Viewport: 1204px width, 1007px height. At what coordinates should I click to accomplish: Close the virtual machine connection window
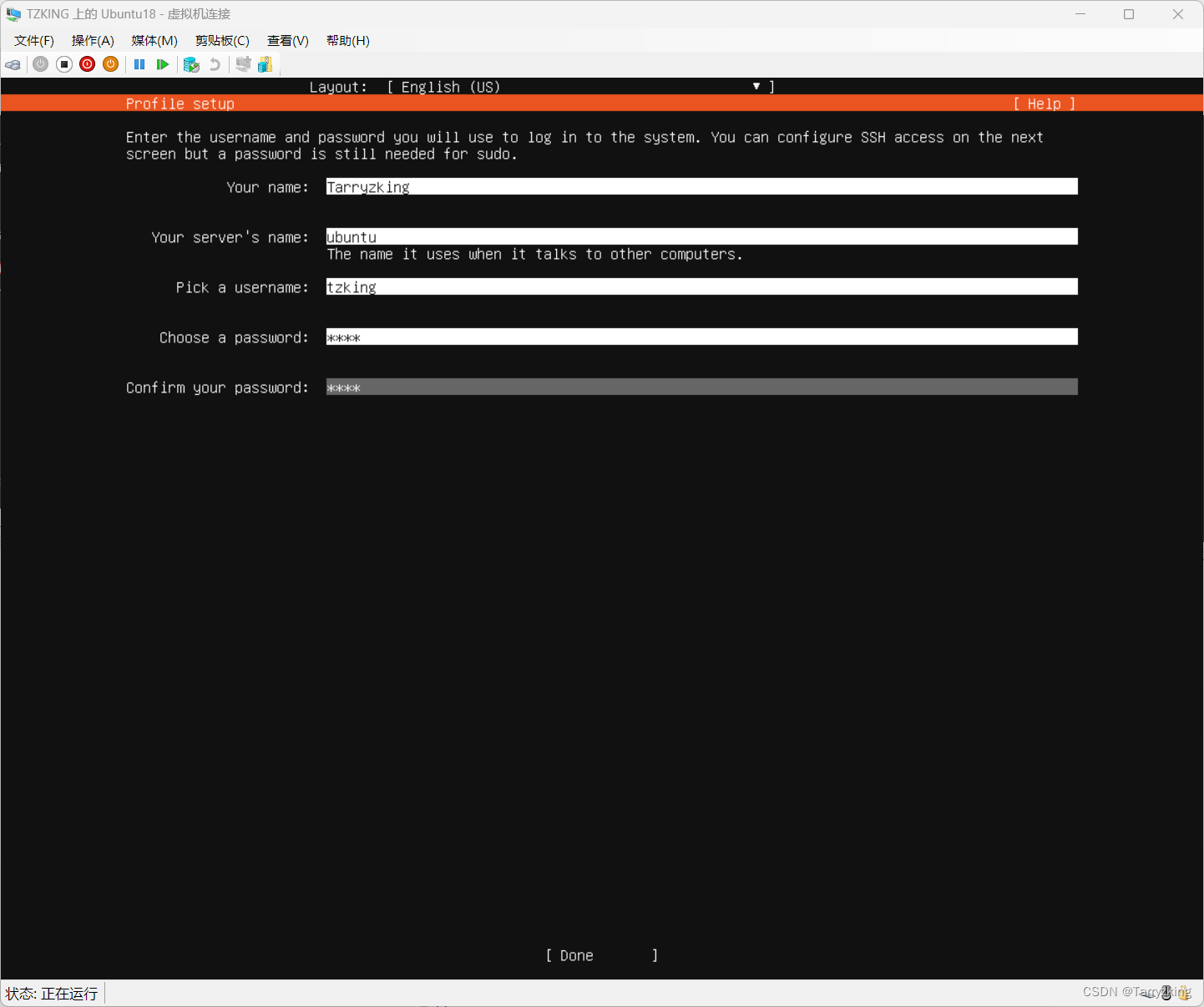pos(1178,14)
